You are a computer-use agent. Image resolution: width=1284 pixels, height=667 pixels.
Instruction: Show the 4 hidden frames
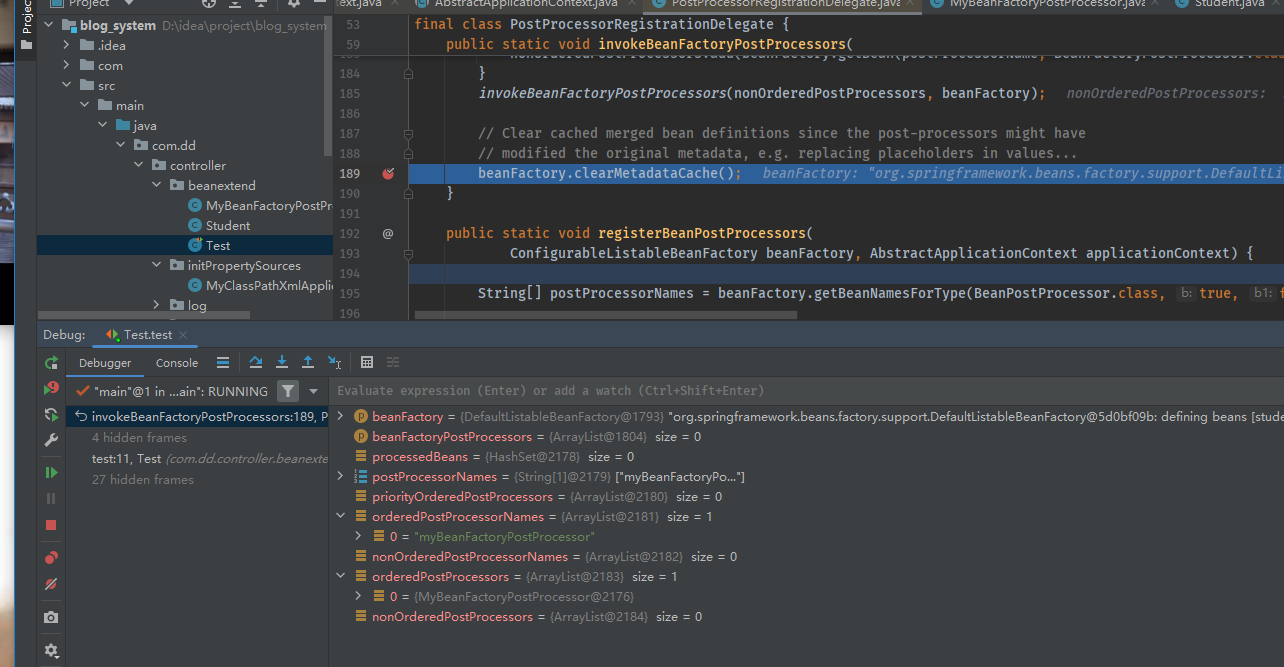tap(139, 438)
